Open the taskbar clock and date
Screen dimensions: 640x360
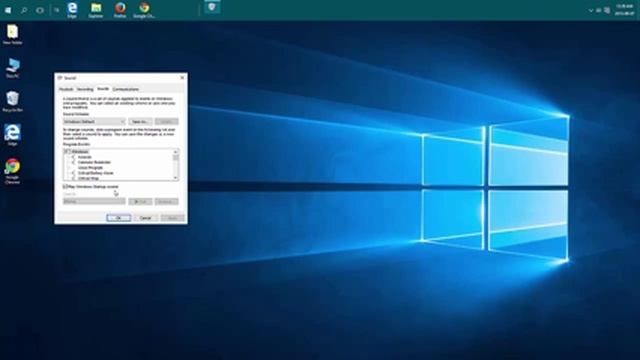pyautogui.click(x=625, y=10)
